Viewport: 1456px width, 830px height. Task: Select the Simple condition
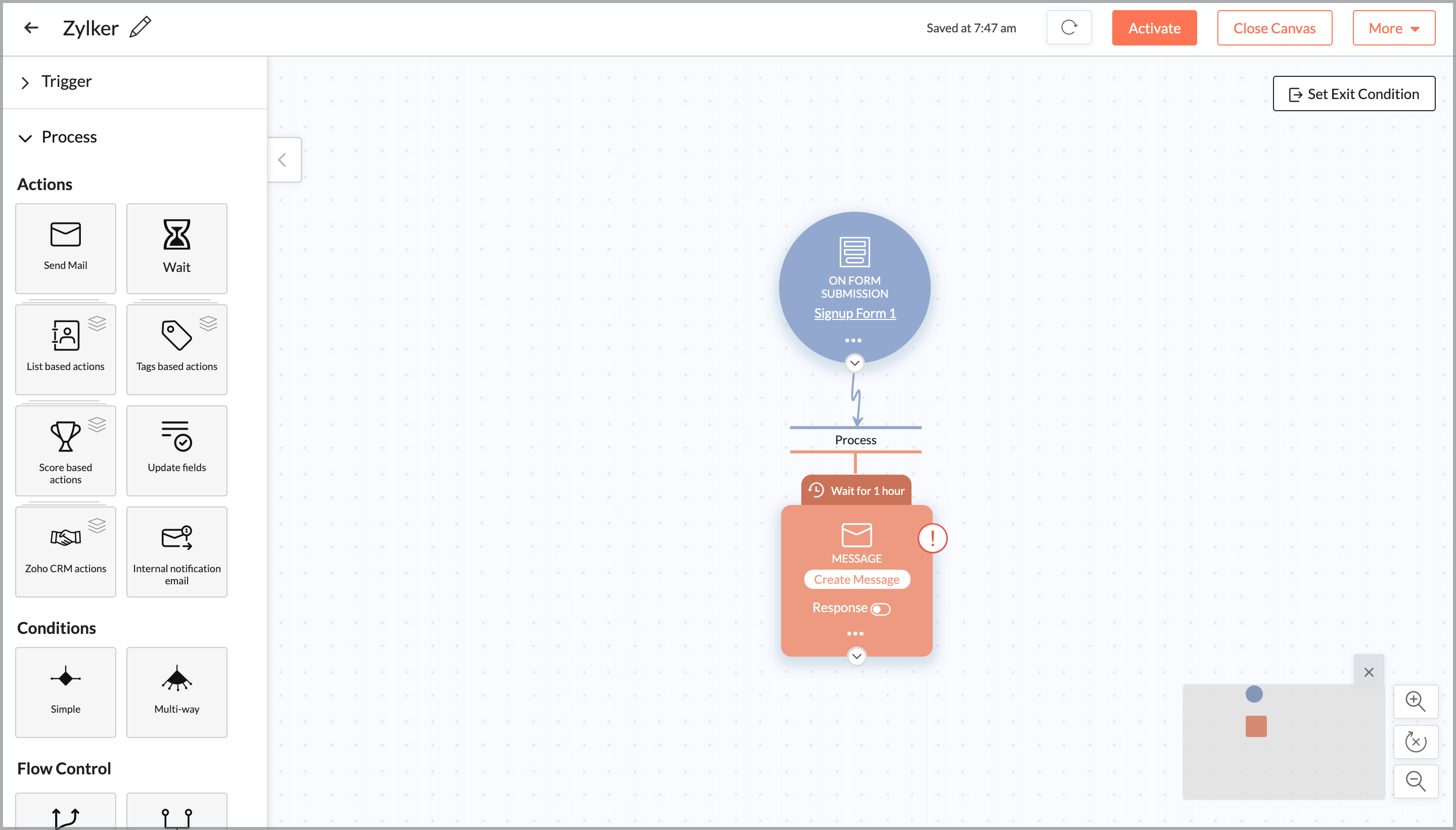click(x=65, y=691)
